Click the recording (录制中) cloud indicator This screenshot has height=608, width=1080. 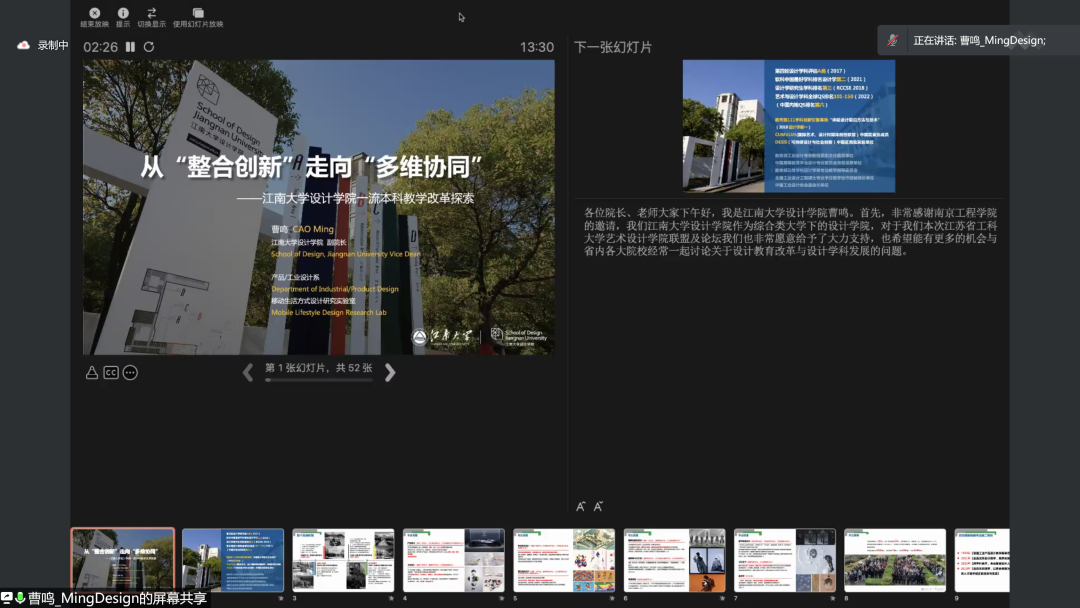point(24,45)
